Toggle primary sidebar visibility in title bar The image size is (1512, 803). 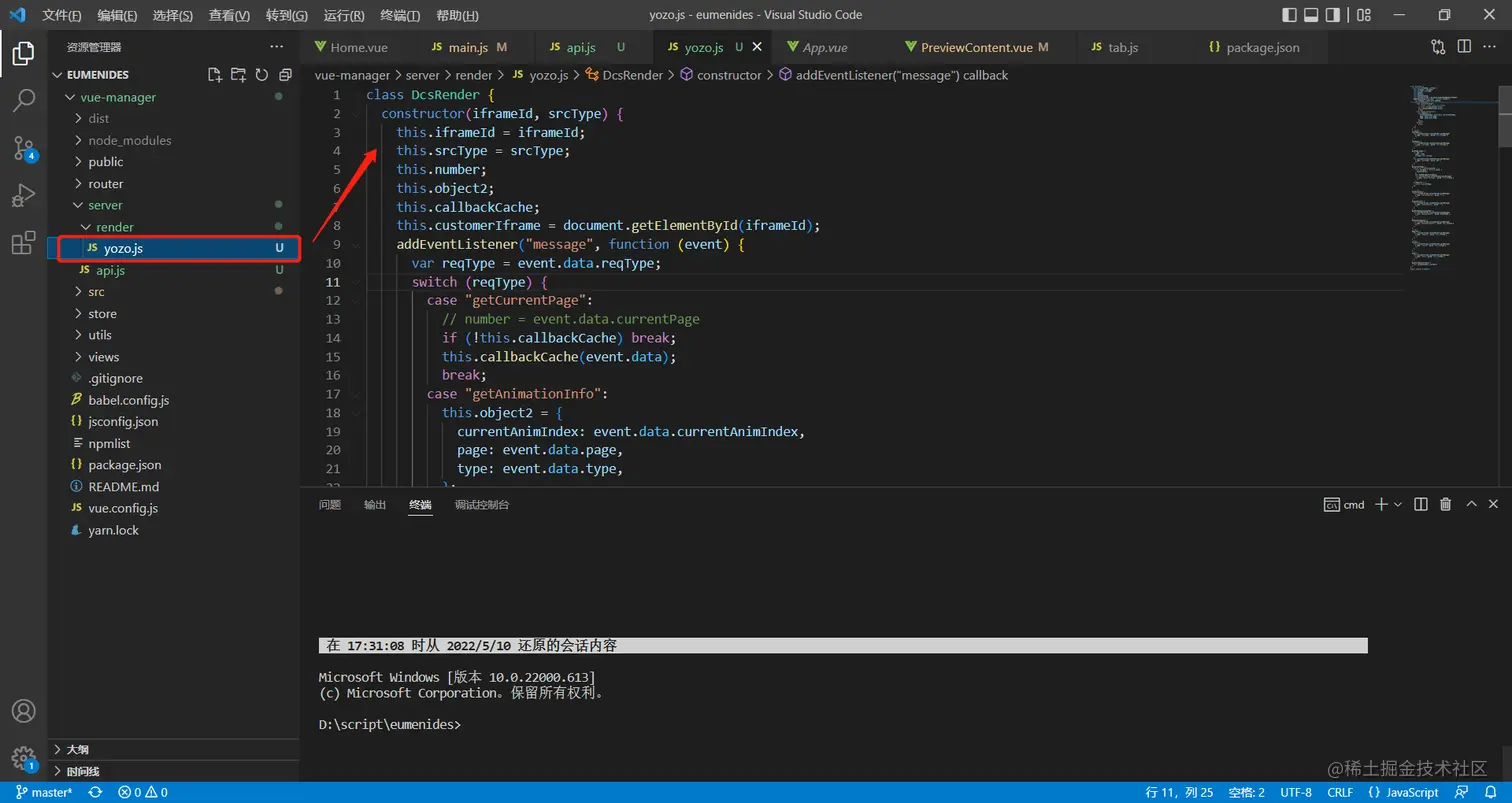coord(1290,15)
